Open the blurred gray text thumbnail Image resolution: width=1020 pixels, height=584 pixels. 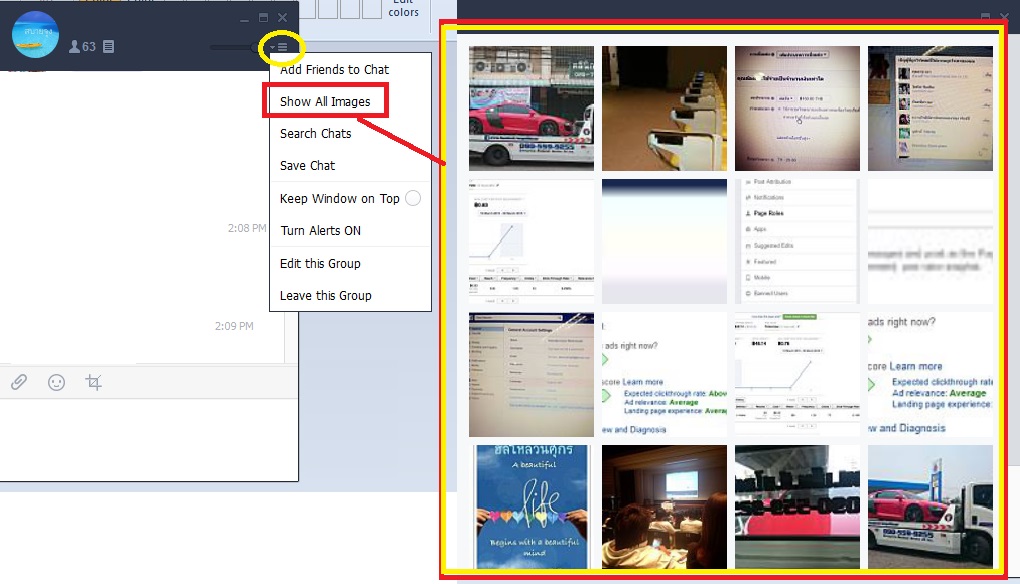click(930, 241)
